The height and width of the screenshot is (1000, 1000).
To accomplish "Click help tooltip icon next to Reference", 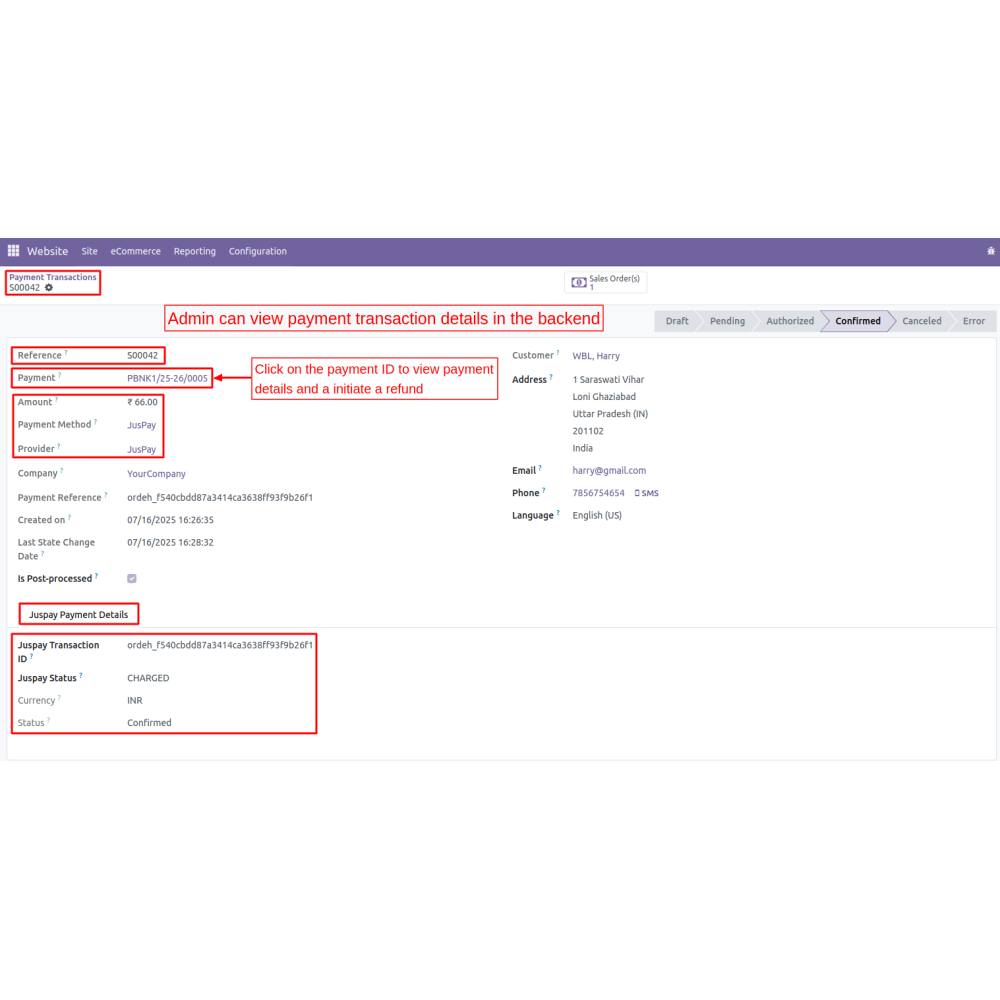I will click(66, 353).
